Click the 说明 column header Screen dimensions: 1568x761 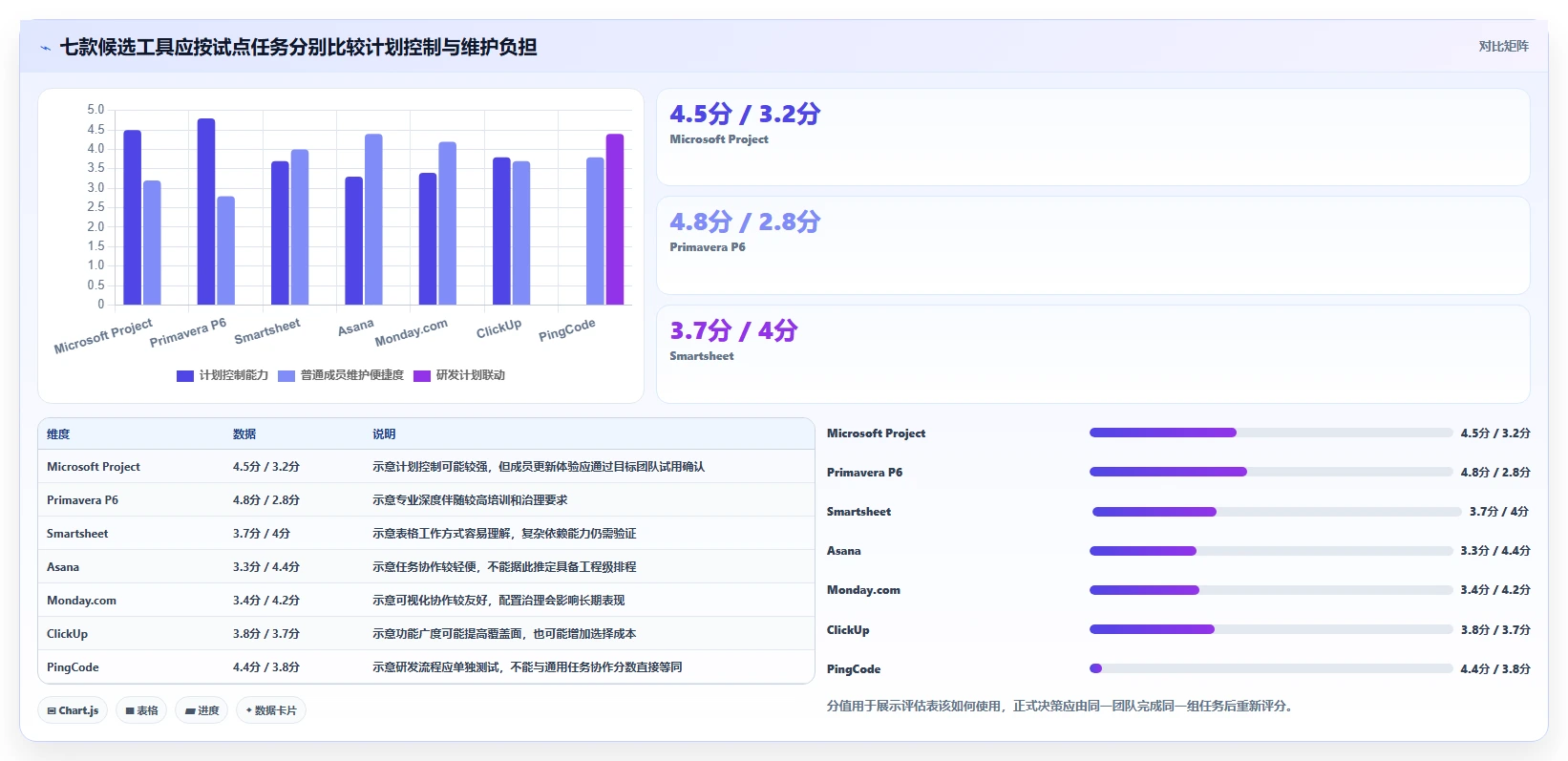(384, 433)
